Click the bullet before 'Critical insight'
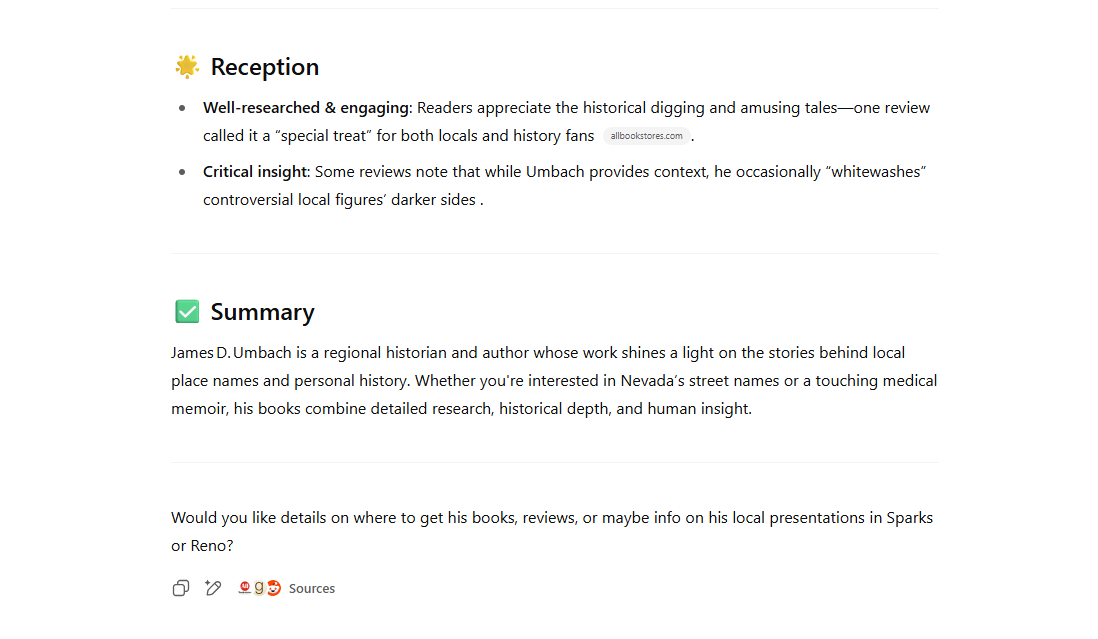The width and height of the screenshot is (1098, 639). click(182, 172)
